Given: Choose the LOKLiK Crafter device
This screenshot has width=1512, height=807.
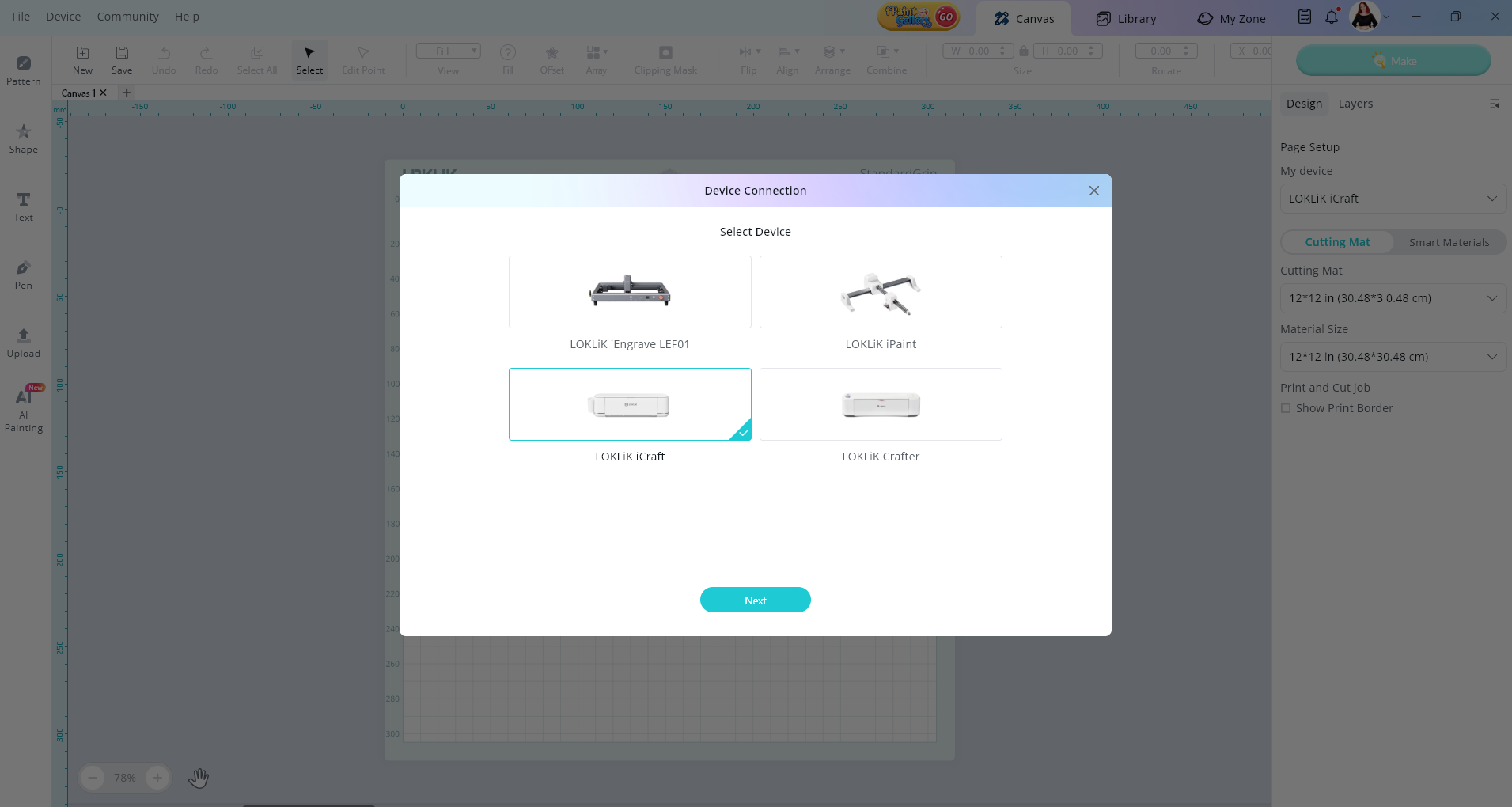Looking at the screenshot, I should [x=881, y=404].
